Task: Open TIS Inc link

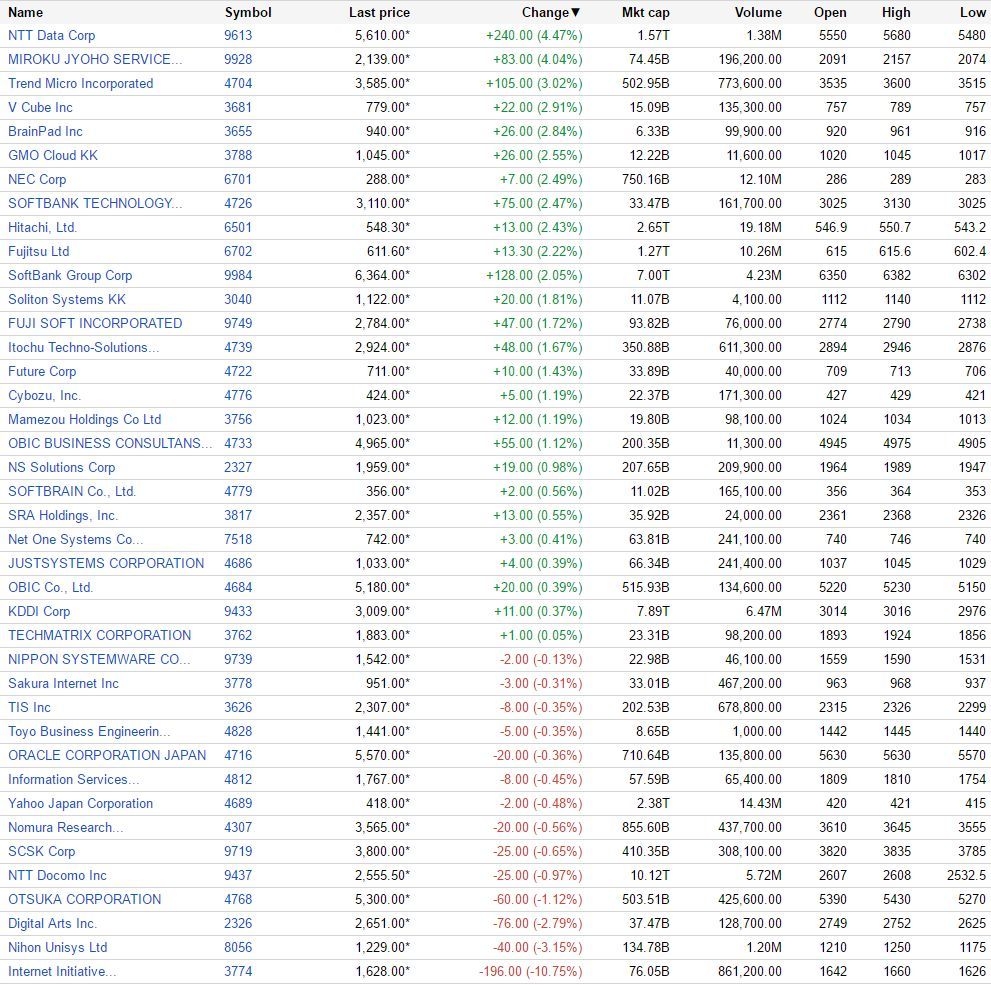Action: pyautogui.click(x=29, y=708)
